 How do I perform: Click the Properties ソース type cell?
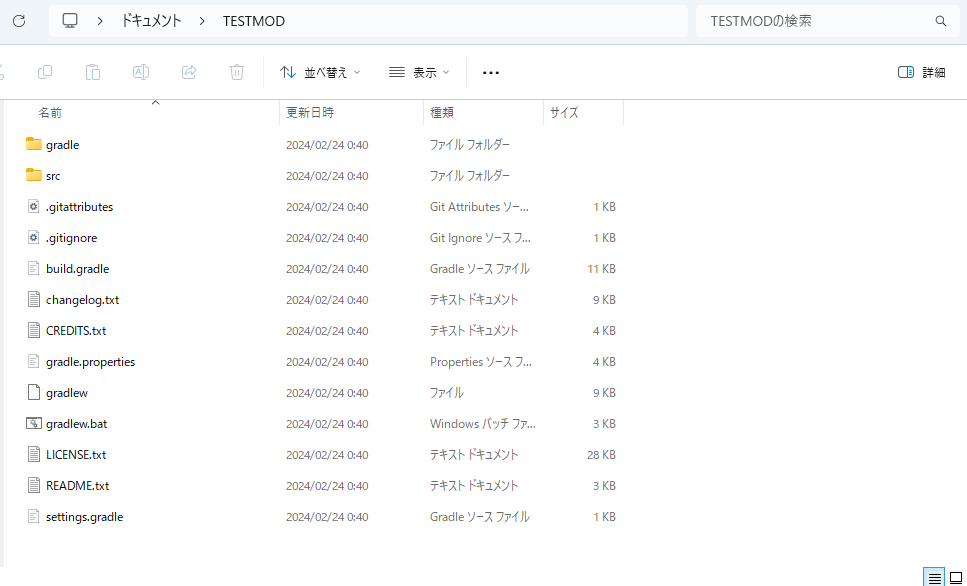click(480, 361)
